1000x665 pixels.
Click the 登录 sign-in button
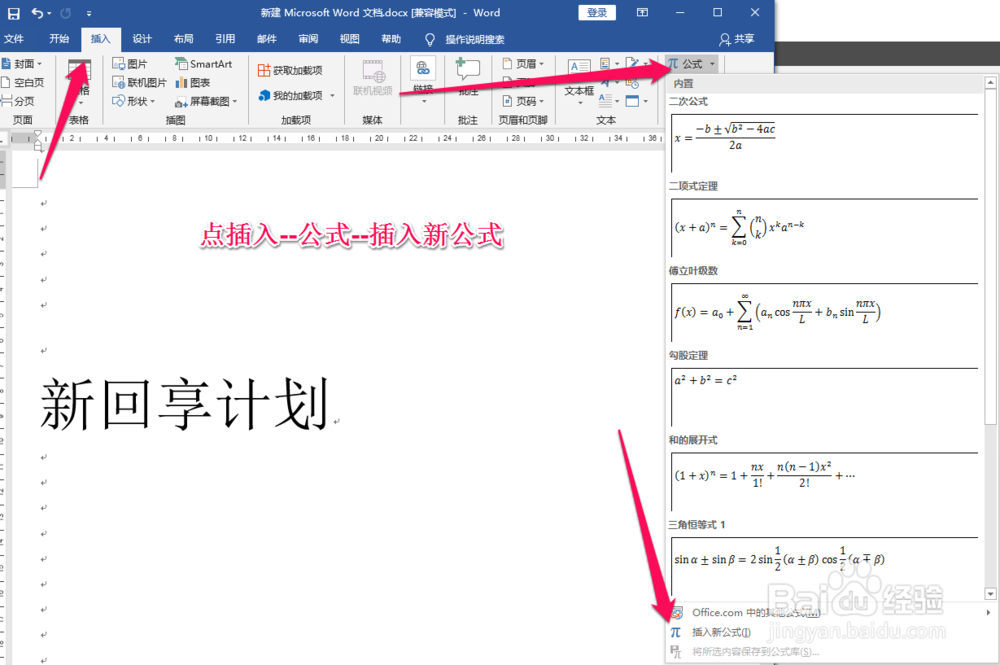pyautogui.click(x=597, y=13)
